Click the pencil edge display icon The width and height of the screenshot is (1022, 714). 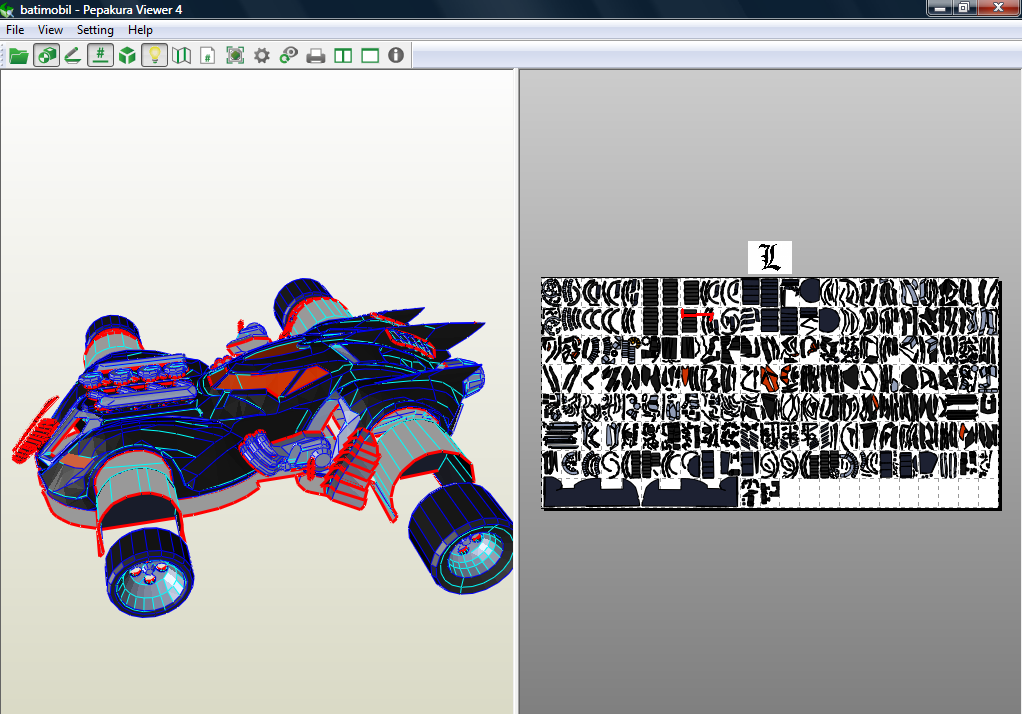point(73,55)
